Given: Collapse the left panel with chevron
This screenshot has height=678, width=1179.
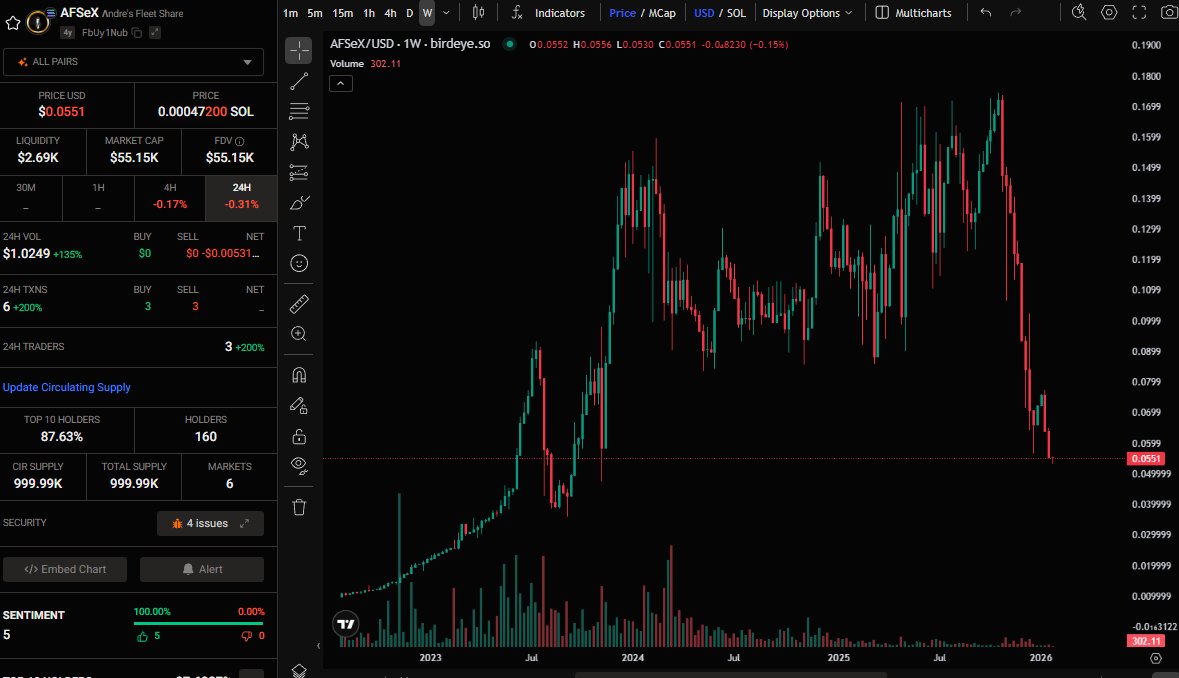Looking at the screenshot, I should 318,646.
